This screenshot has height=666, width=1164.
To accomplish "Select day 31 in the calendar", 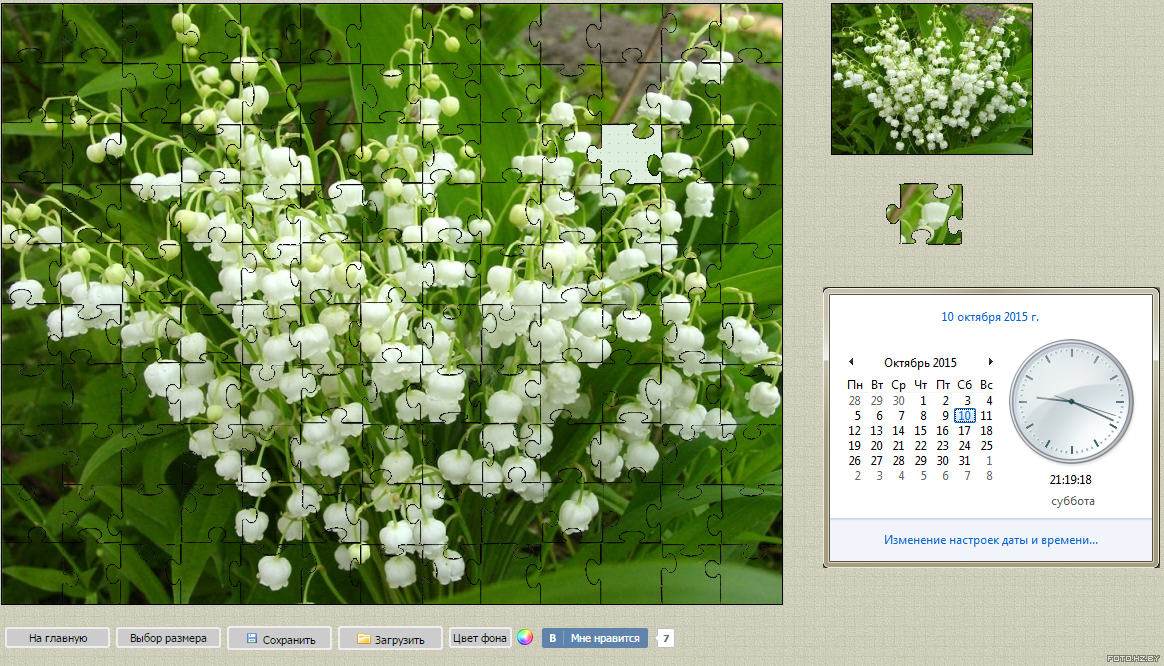I will click(964, 460).
